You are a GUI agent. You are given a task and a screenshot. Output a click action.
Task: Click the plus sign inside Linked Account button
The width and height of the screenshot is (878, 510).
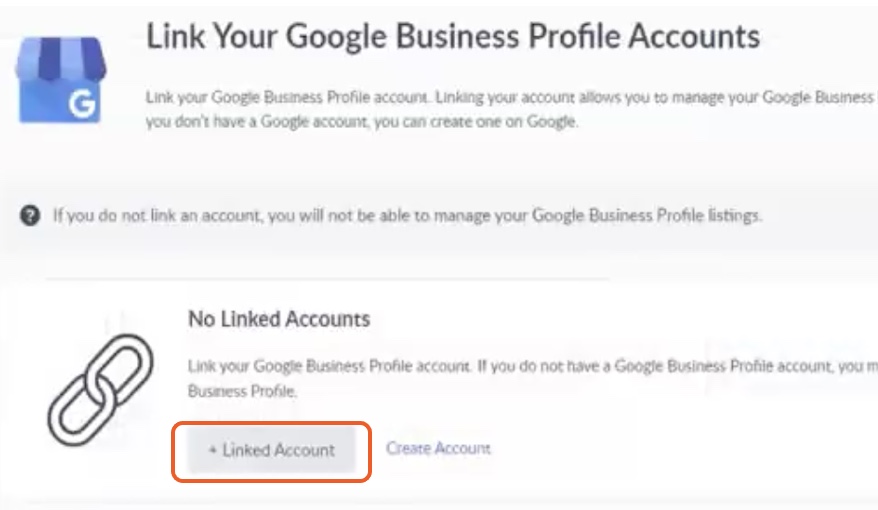[x=212, y=450]
